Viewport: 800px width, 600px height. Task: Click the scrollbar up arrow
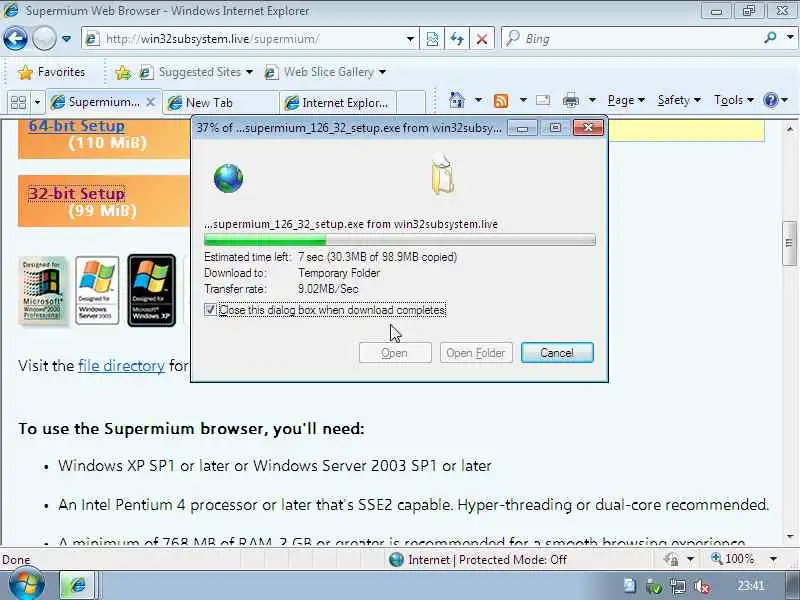coord(790,129)
